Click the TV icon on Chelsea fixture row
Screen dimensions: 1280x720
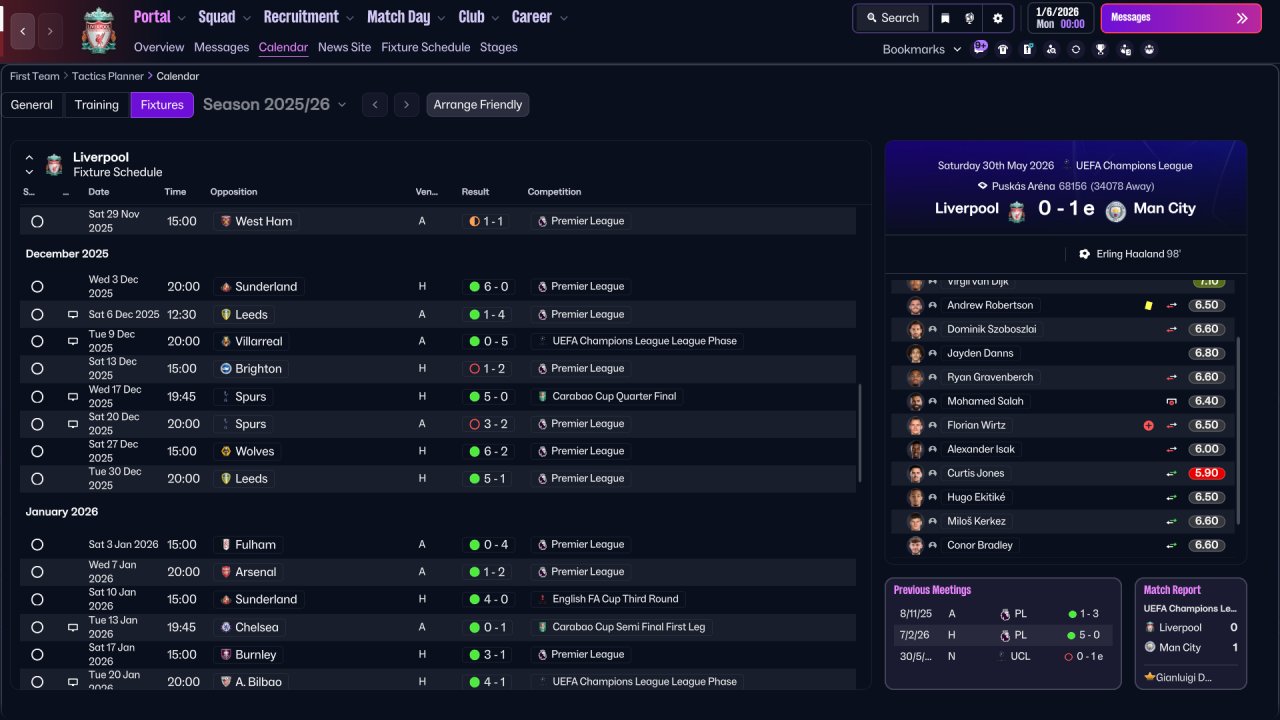click(73, 627)
